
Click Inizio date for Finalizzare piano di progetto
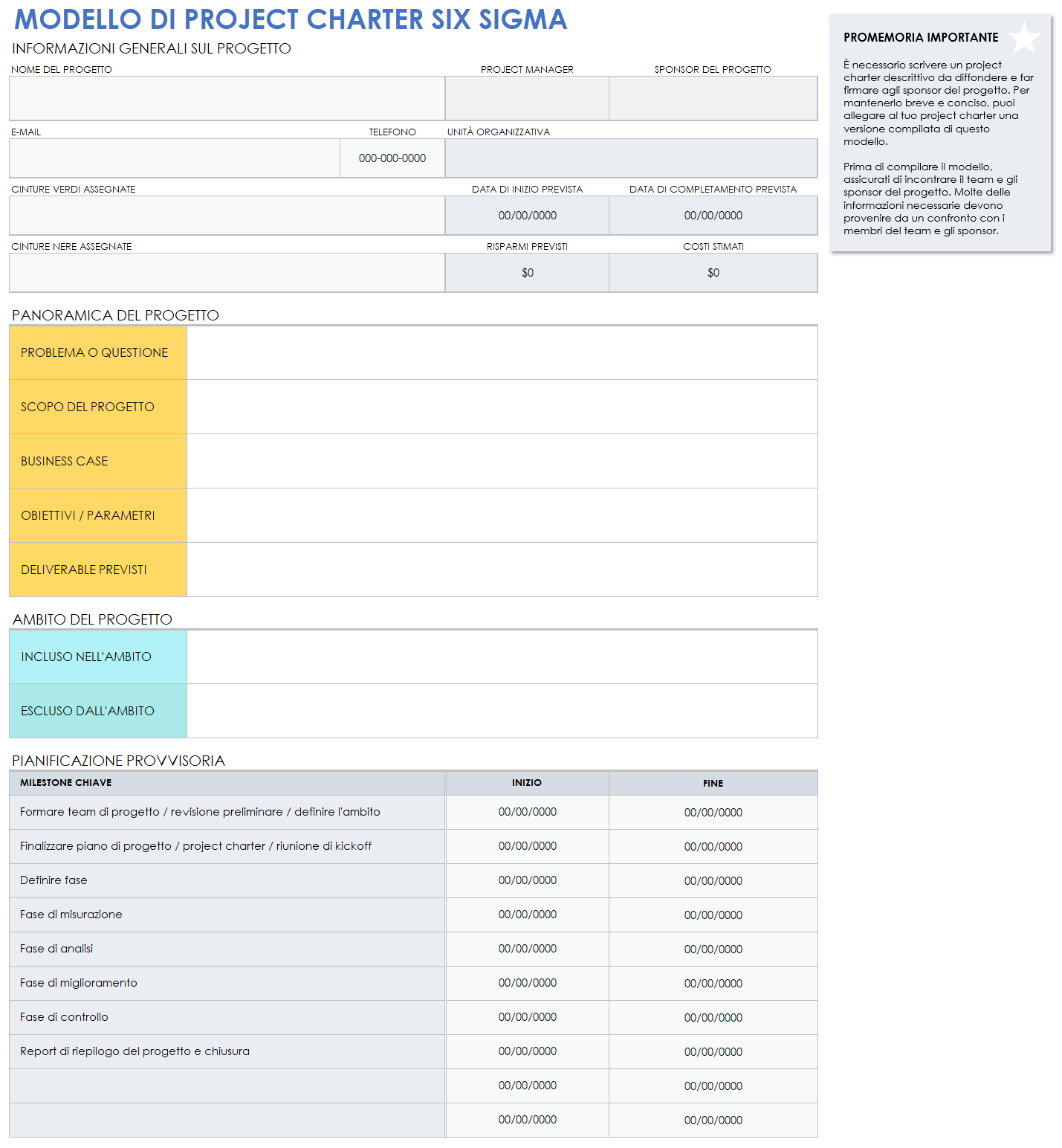(527, 846)
